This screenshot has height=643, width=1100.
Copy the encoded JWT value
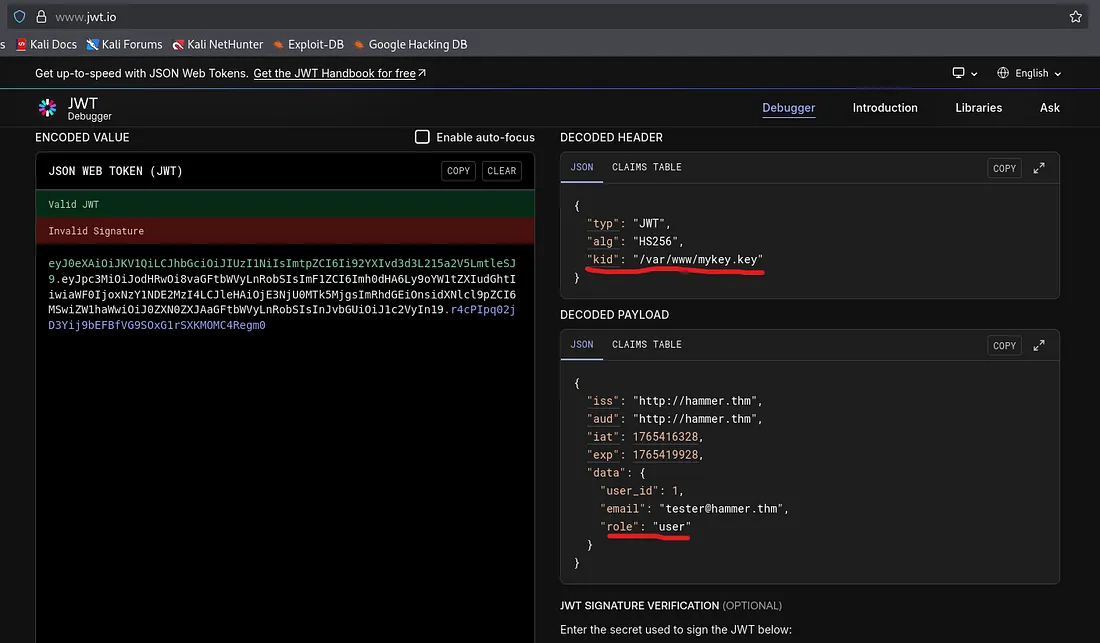pyautogui.click(x=458, y=171)
